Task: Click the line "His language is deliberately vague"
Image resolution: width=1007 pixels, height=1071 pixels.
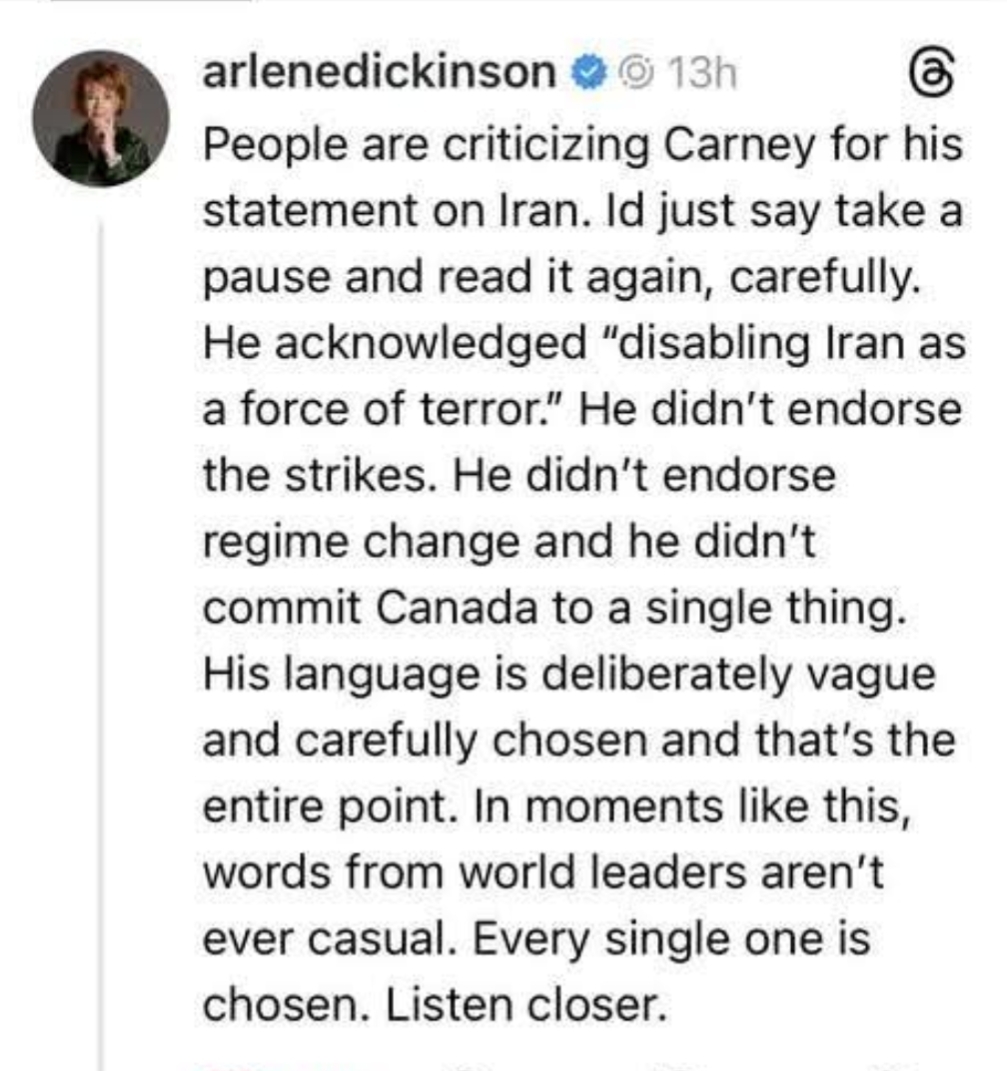Action: [568, 675]
